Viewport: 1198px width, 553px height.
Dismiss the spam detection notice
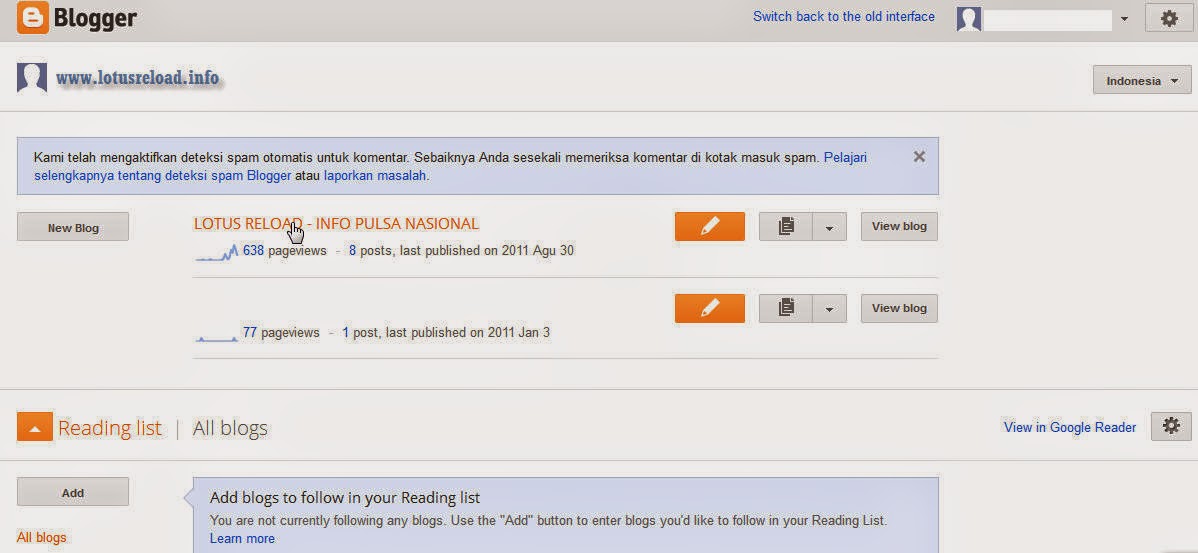click(x=919, y=157)
